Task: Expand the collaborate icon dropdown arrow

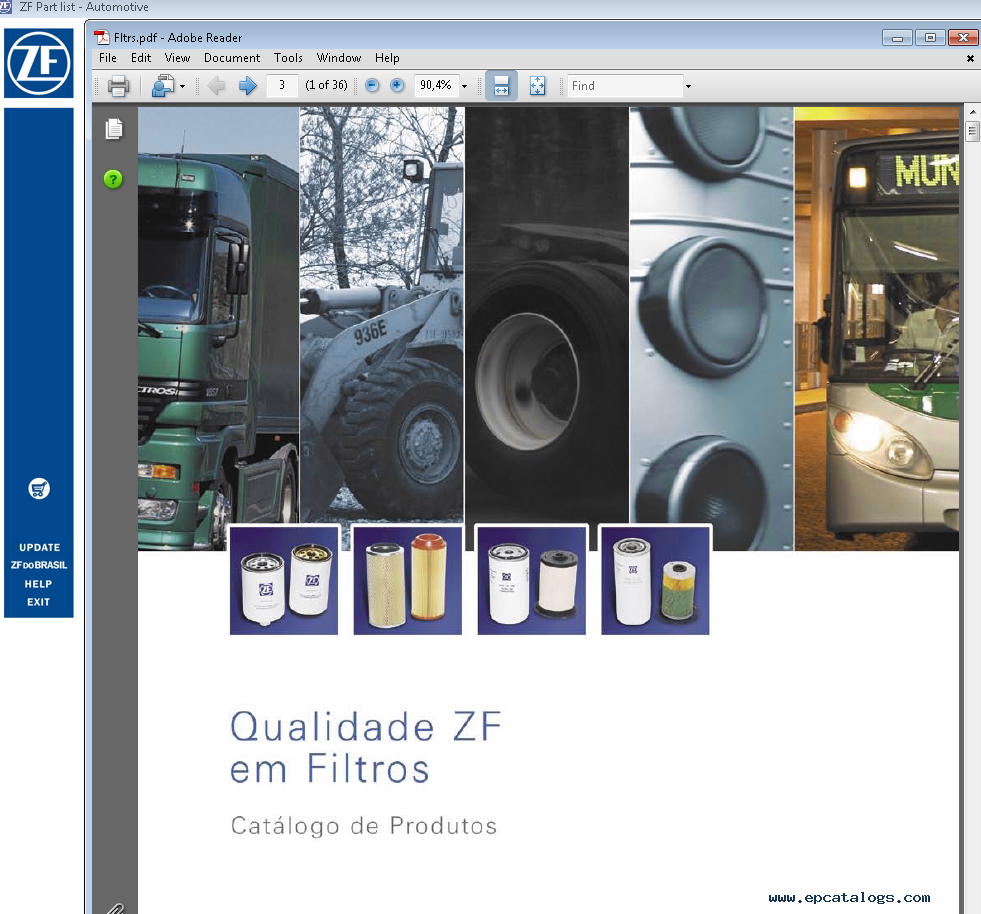Action: (183, 86)
